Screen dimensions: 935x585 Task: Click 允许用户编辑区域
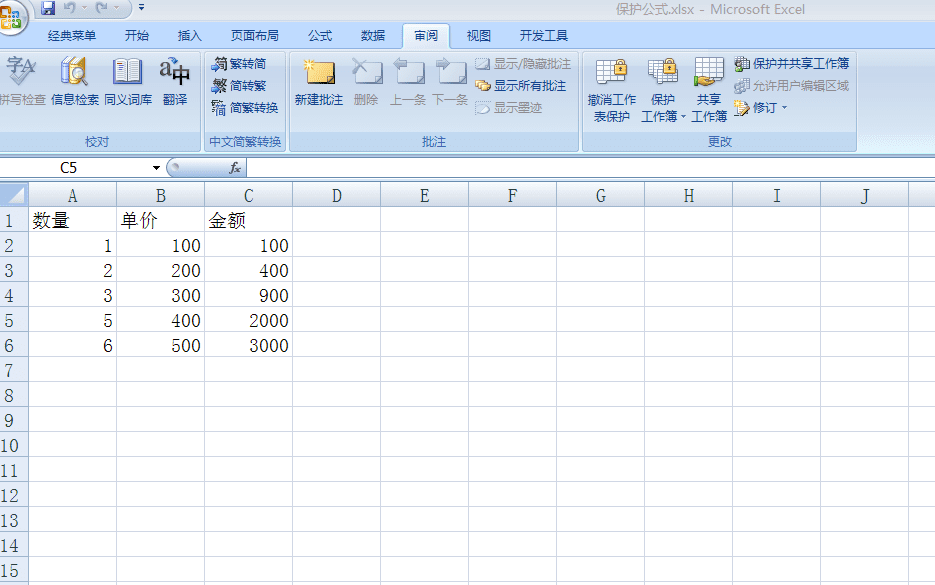pyautogui.click(x=792, y=86)
